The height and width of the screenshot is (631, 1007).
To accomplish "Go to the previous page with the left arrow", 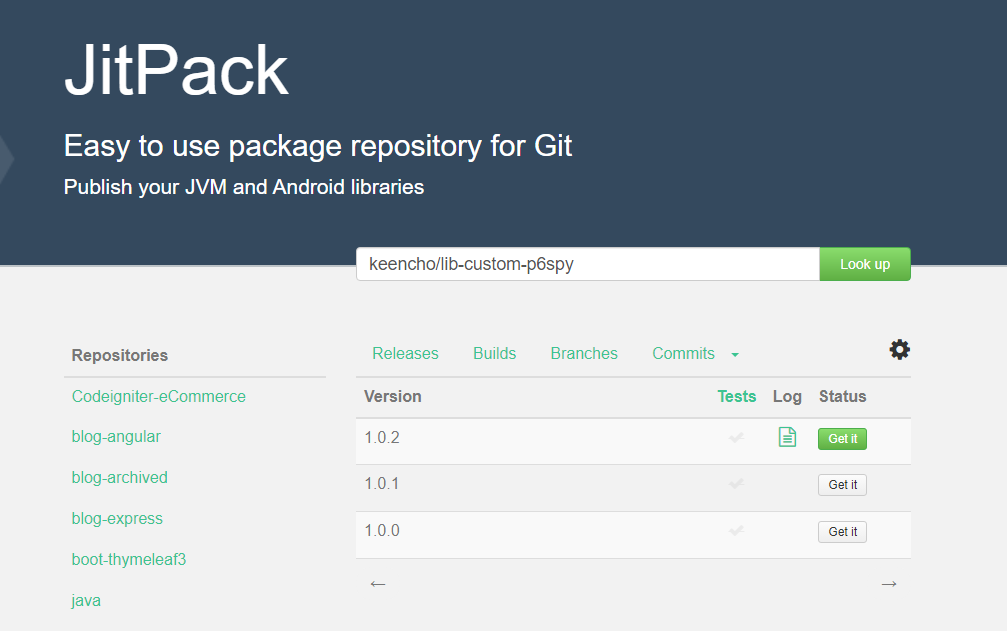I will tap(377, 583).
